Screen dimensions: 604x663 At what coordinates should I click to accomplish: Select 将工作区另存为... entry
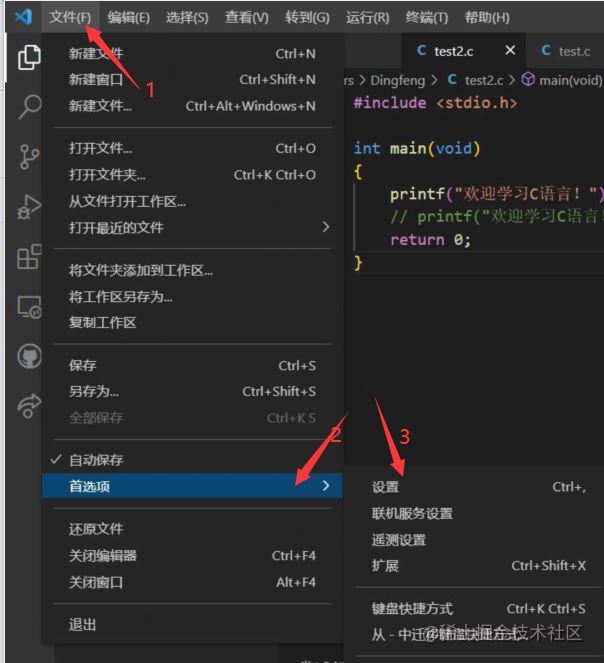pos(192,296)
